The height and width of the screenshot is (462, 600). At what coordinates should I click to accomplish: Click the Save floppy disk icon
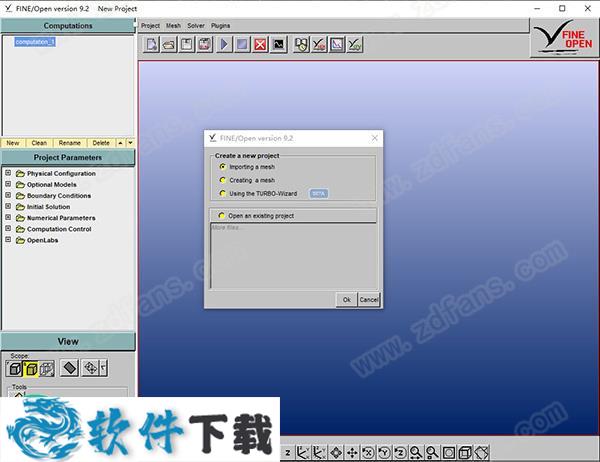(x=187, y=44)
